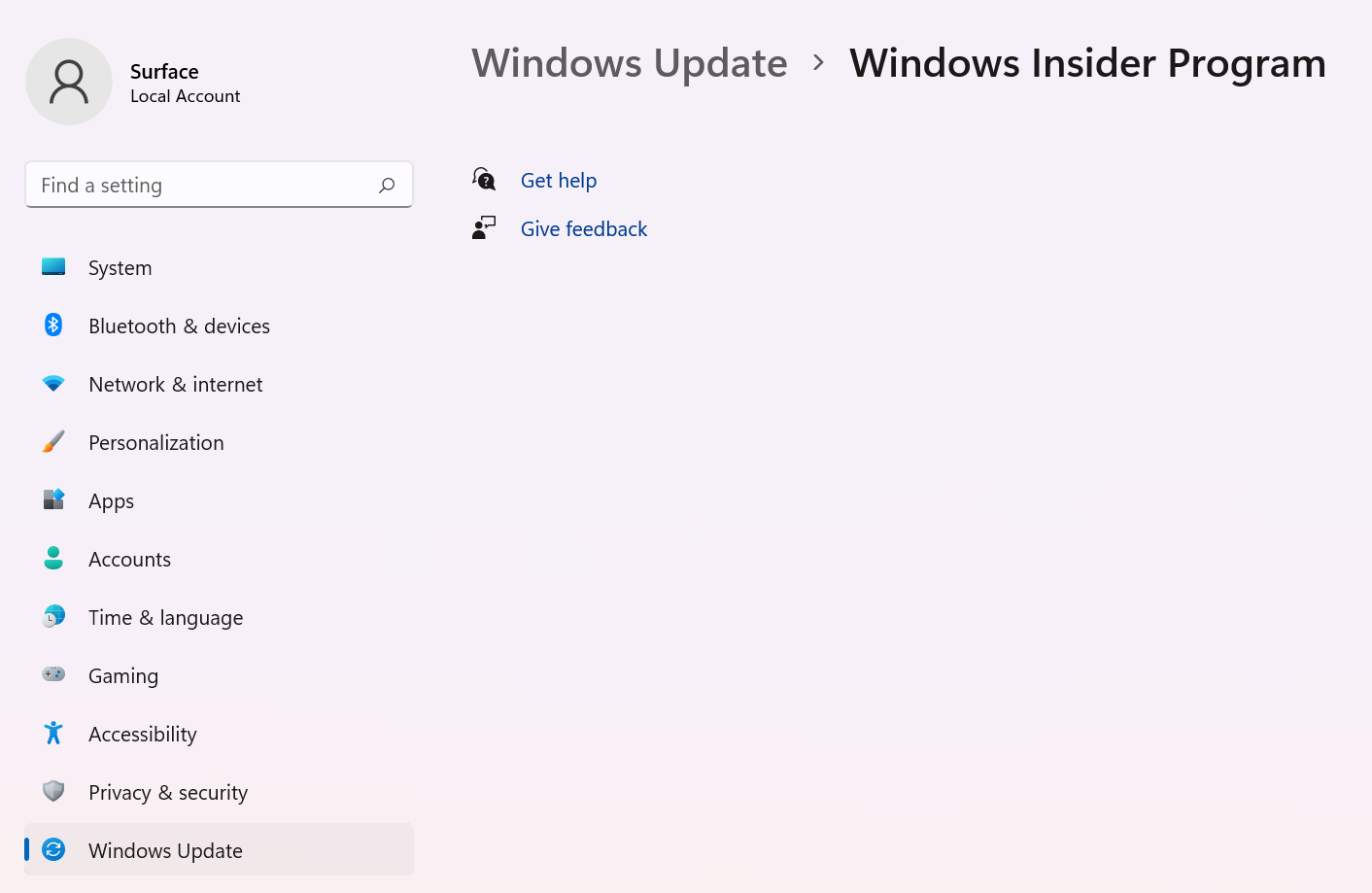Click the Personalization paintbrush icon

(53, 442)
